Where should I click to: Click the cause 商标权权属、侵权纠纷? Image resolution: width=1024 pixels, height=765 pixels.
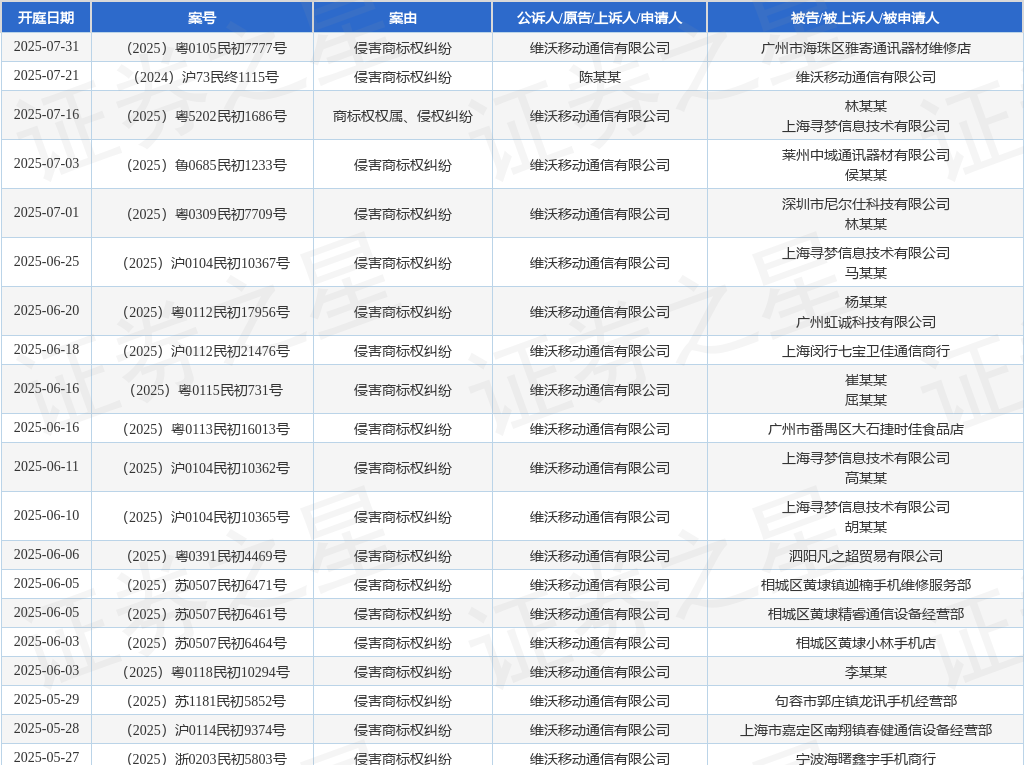pos(402,116)
